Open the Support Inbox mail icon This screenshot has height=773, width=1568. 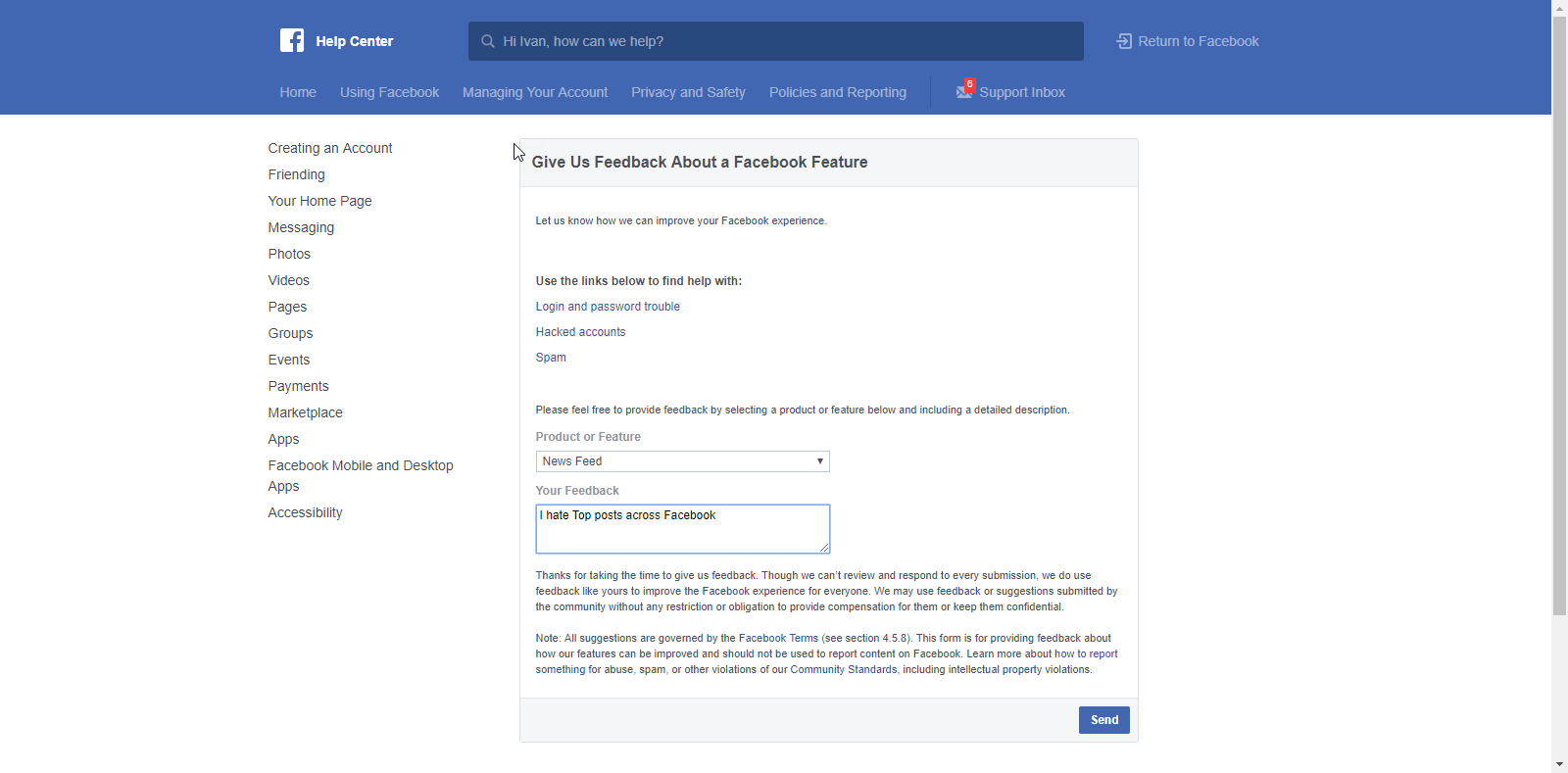click(964, 91)
